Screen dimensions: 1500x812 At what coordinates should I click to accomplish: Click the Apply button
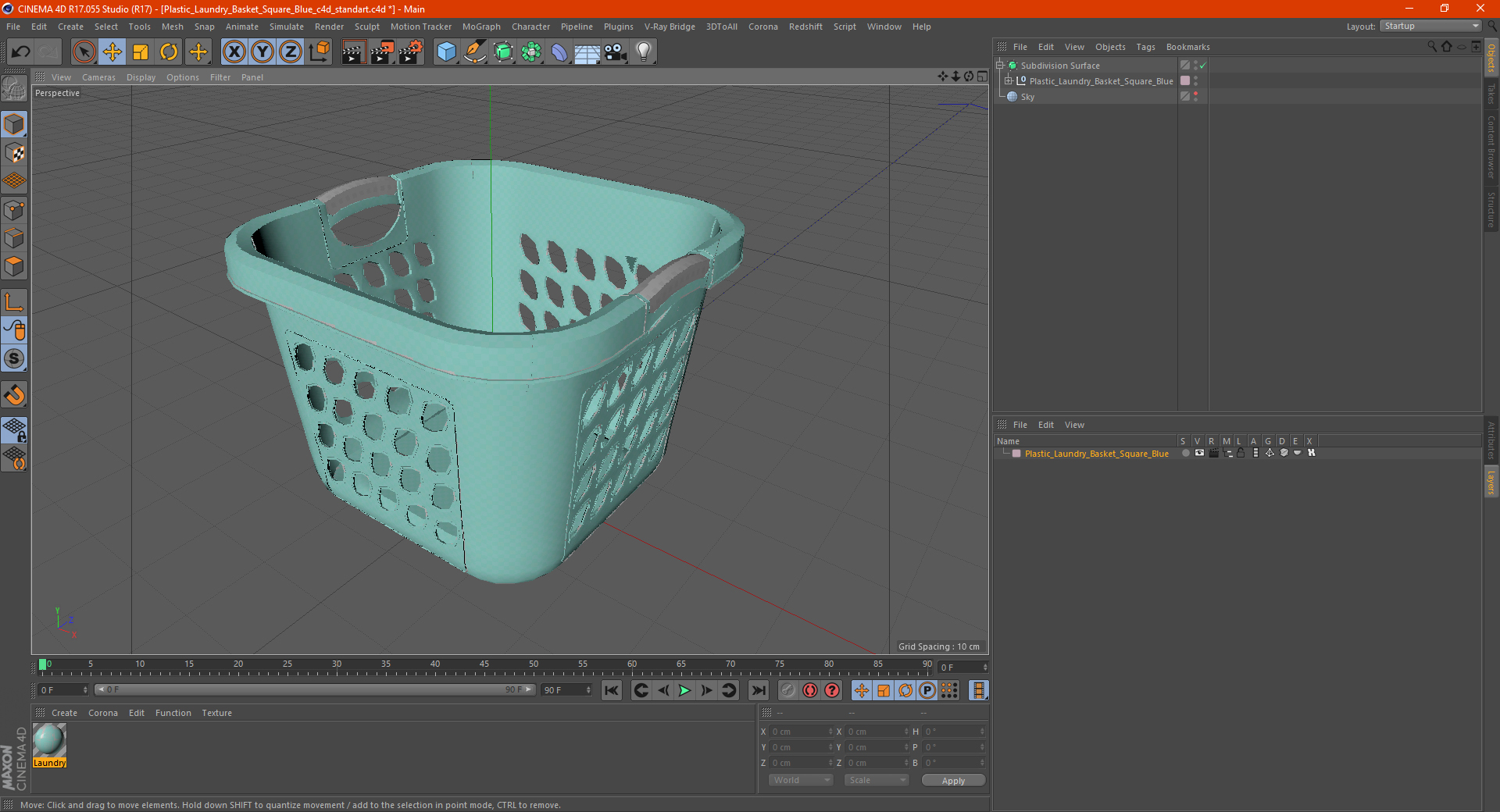click(x=953, y=781)
